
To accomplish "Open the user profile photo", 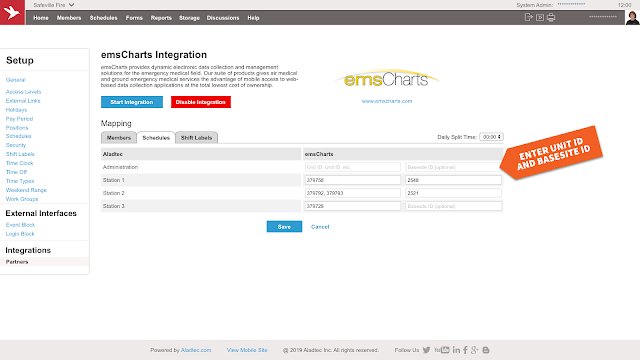I will tap(632, 18).
